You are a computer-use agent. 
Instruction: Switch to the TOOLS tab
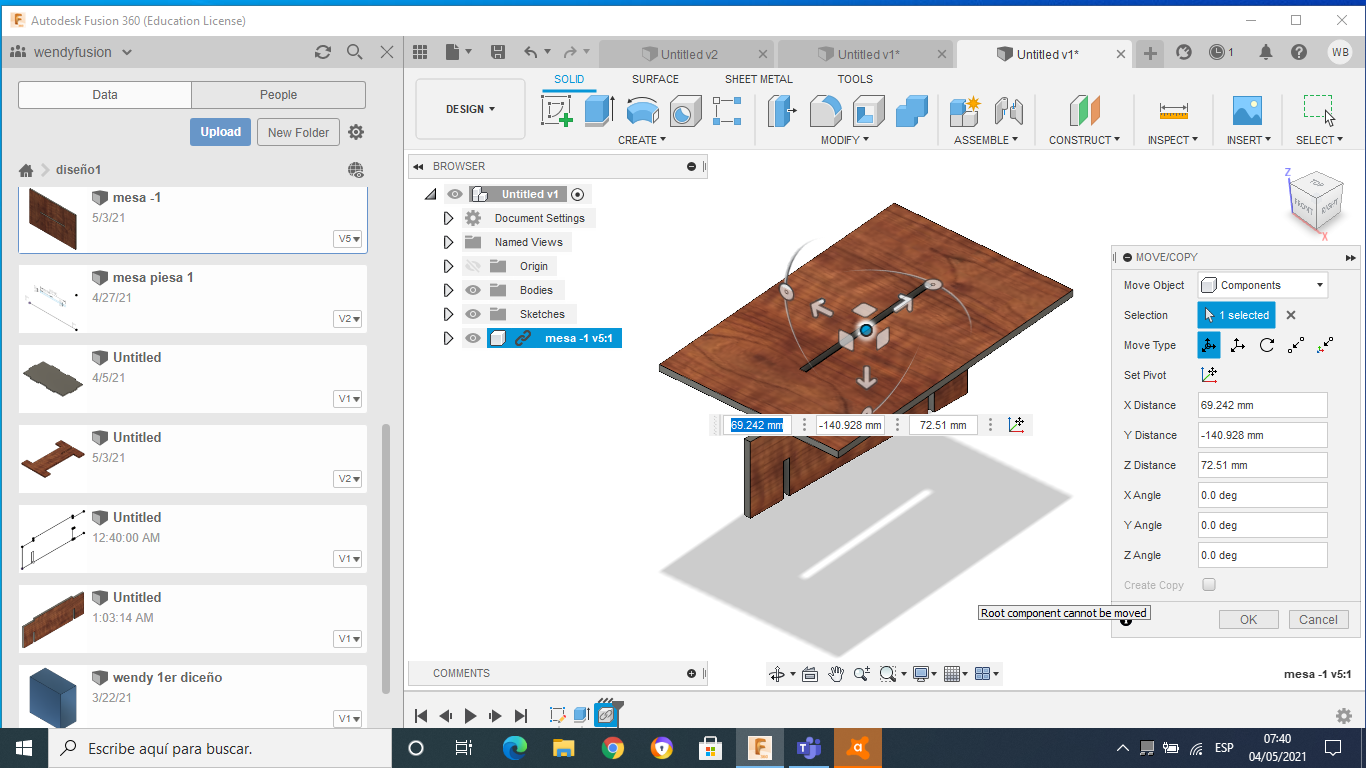pos(855,79)
